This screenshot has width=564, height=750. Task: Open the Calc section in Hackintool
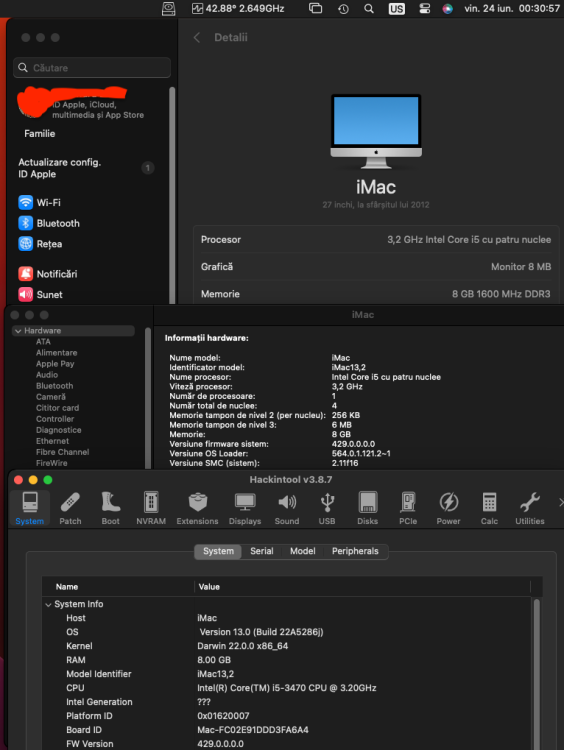pyautogui.click(x=489, y=508)
